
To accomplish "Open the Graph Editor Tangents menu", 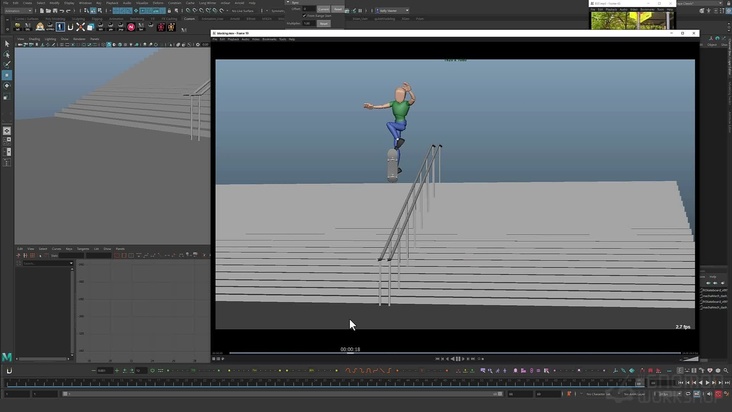I will [x=83, y=249].
